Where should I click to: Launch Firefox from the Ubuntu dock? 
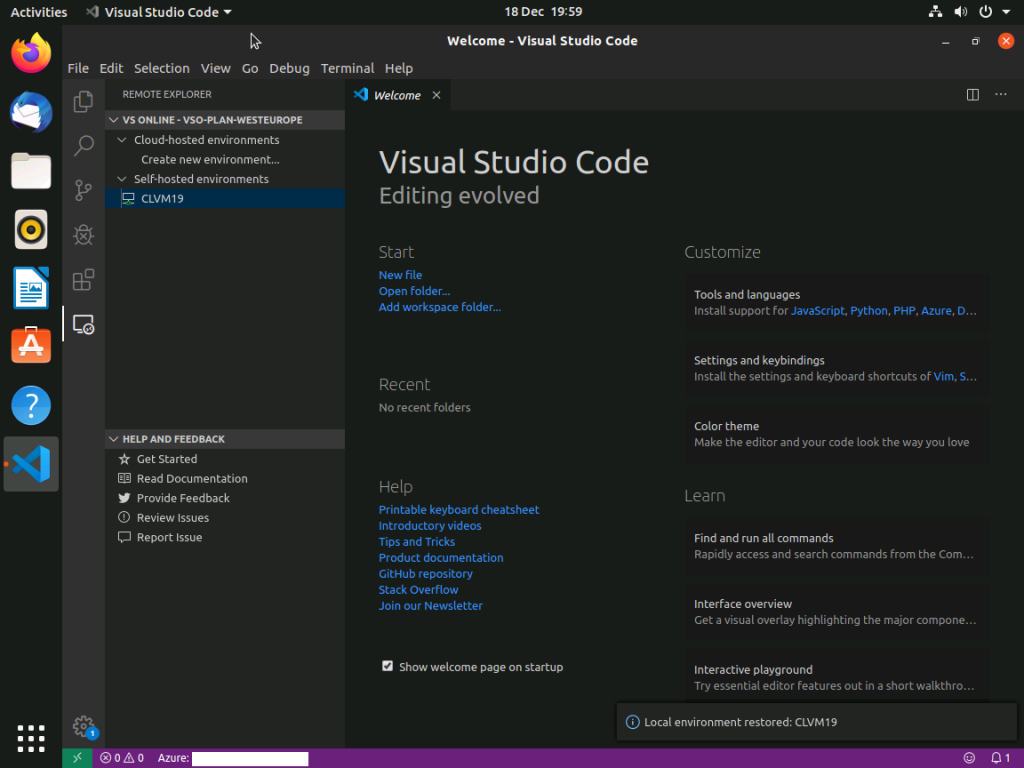pyautogui.click(x=31, y=53)
